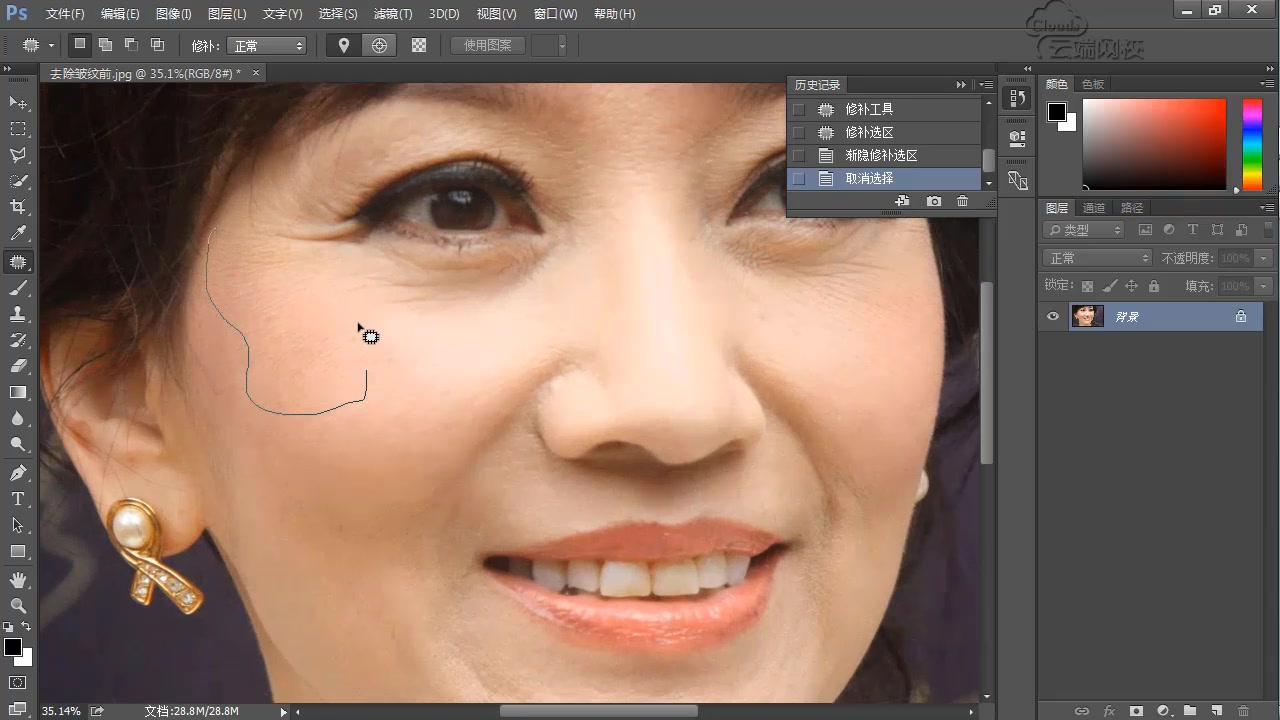Screen dimensions: 1280x720
Task: Select the Brush tool
Action: 18,288
